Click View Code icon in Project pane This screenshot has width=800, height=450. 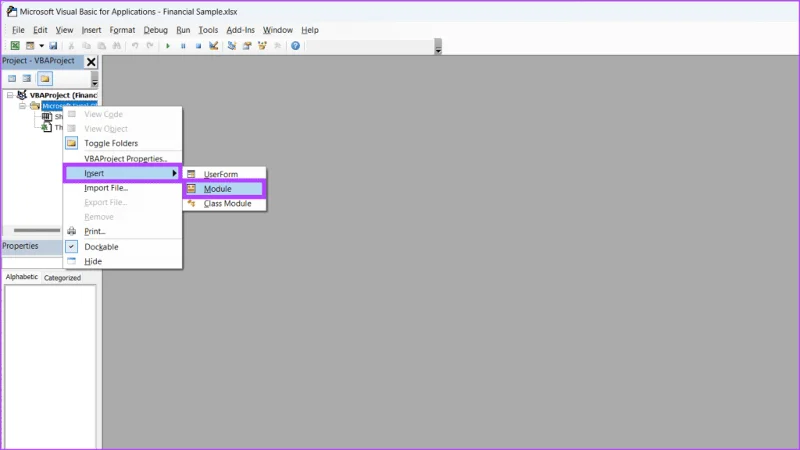[x=12, y=79]
